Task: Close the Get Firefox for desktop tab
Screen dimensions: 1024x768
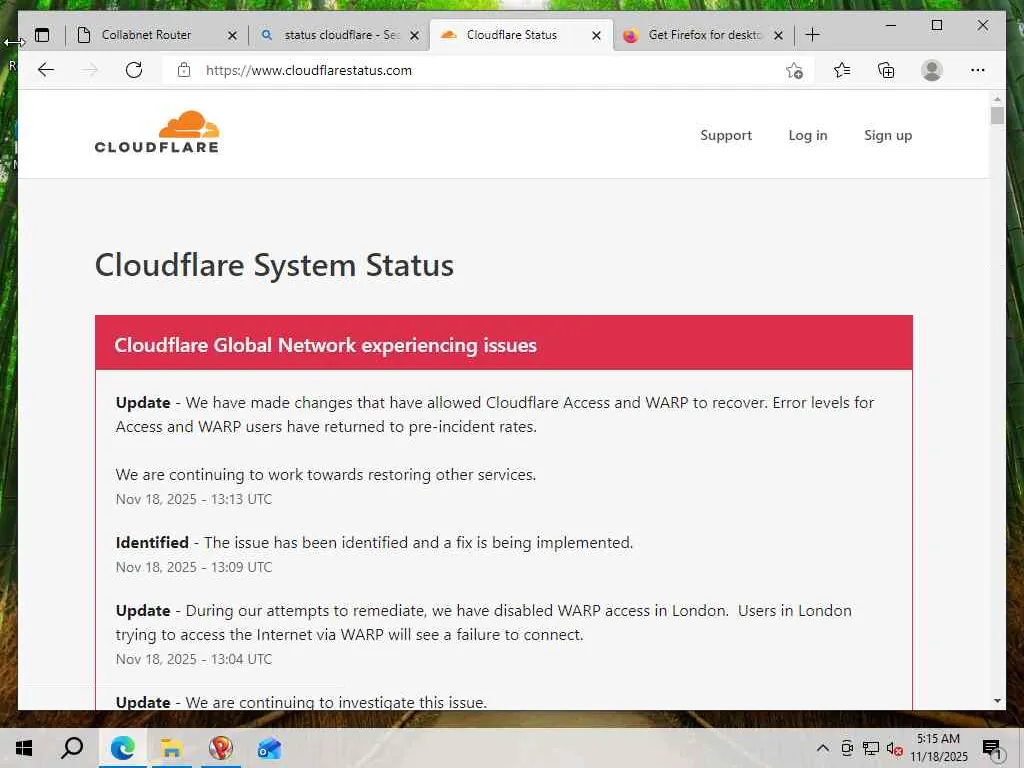Action: tap(778, 35)
